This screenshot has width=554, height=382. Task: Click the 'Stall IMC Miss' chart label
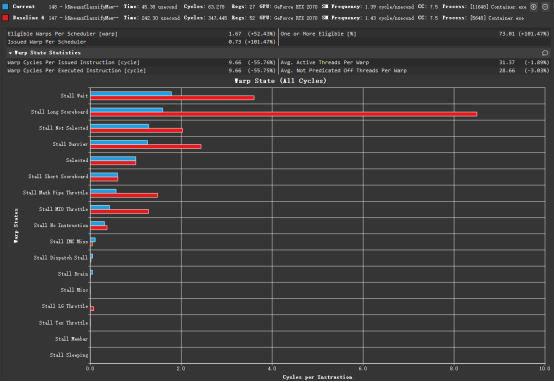click(x=69, y=242)
